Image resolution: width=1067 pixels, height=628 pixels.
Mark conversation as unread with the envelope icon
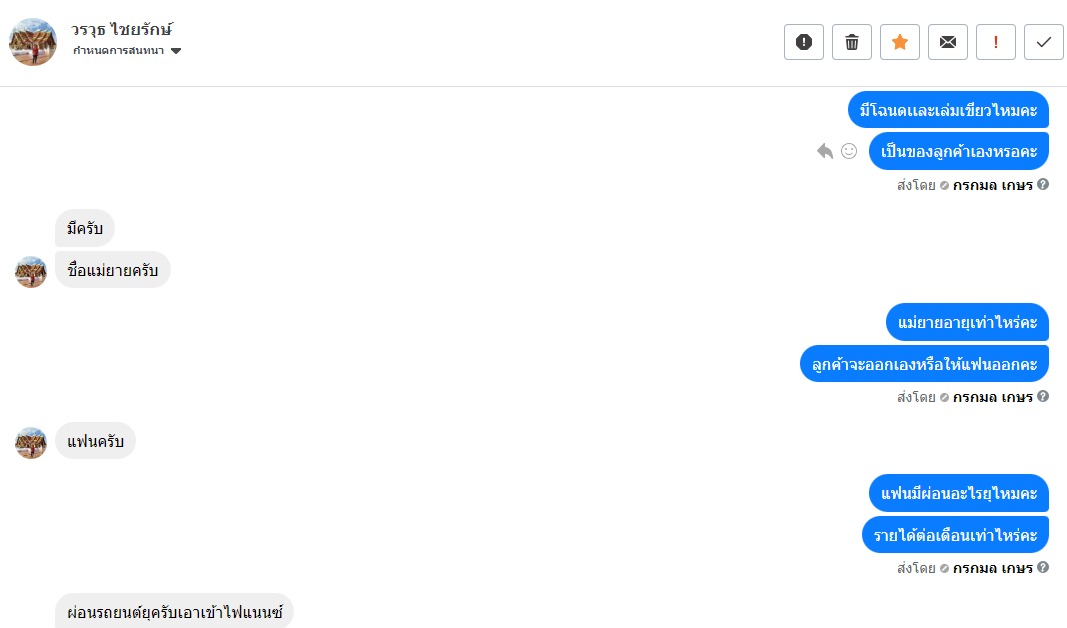[x=948, y=42]
